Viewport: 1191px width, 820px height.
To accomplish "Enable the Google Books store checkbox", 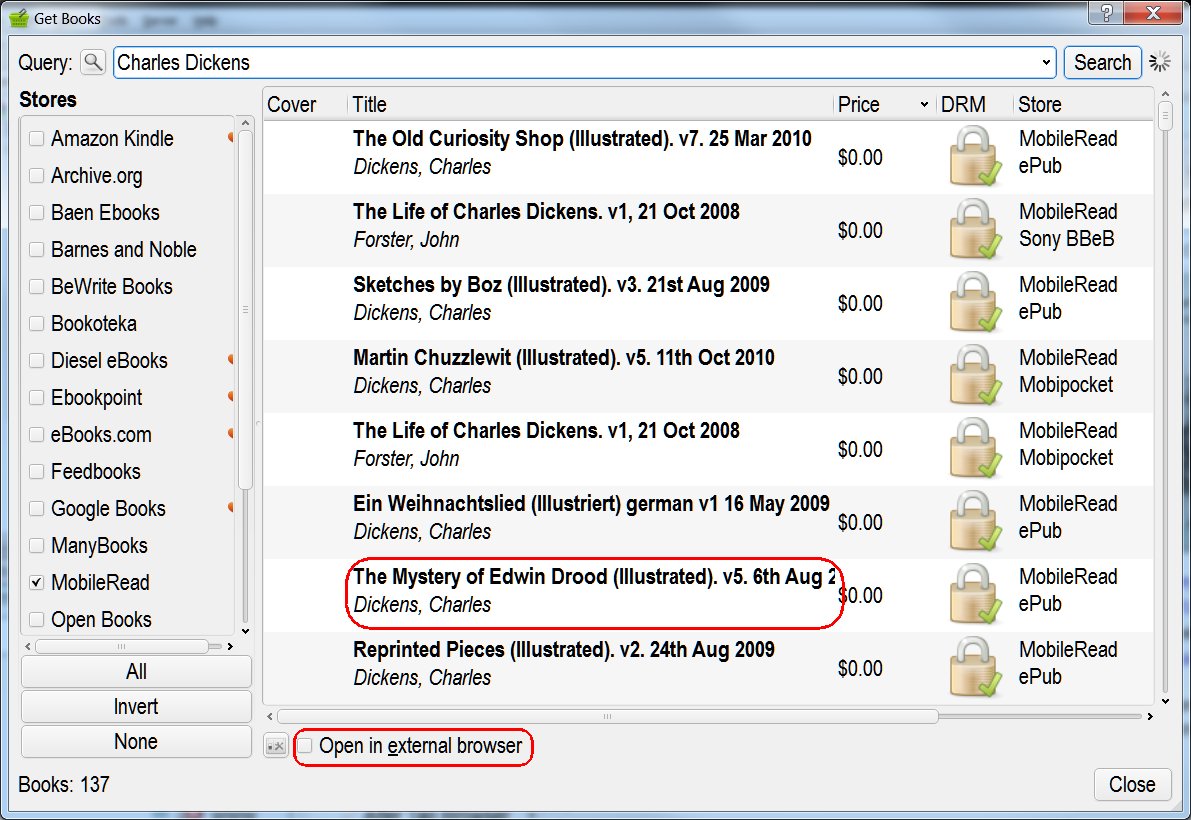I will coord(36,509).
